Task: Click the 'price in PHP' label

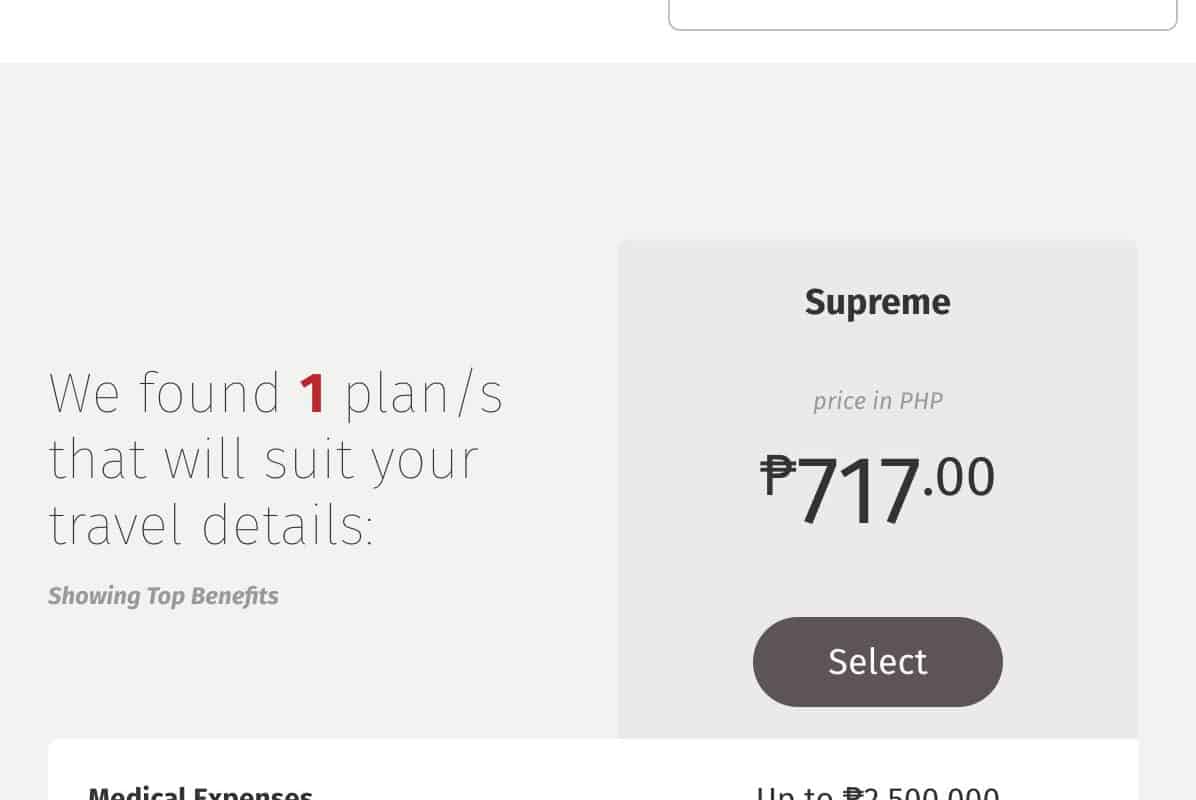Action: tap(877, 401)
